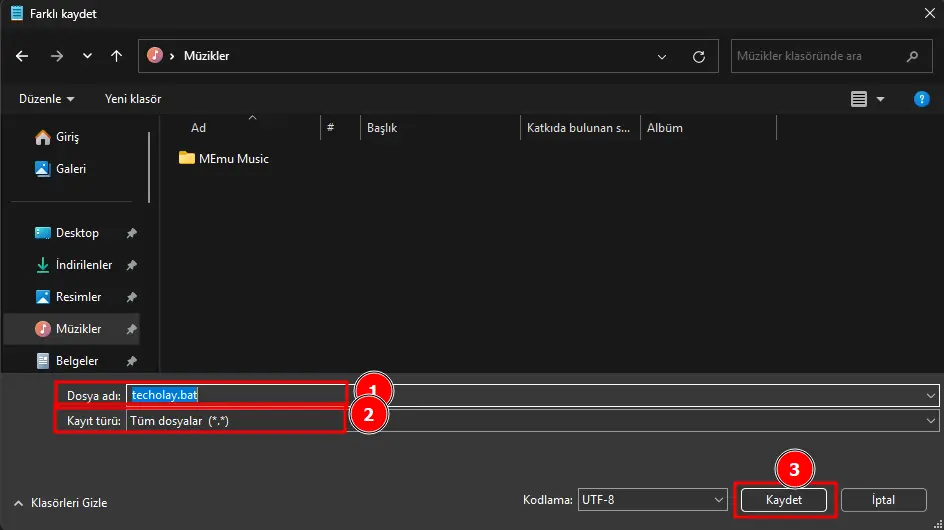Click the music note icon in address bar
This screenshot has height=530, width=944.
[x=155, y=55]
